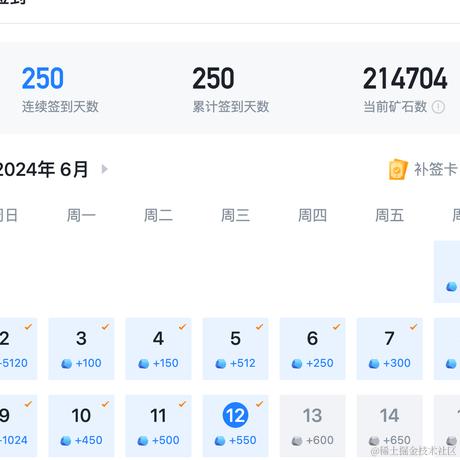
Task: Click the checkmark on day 3
Action: coord(105,327)
